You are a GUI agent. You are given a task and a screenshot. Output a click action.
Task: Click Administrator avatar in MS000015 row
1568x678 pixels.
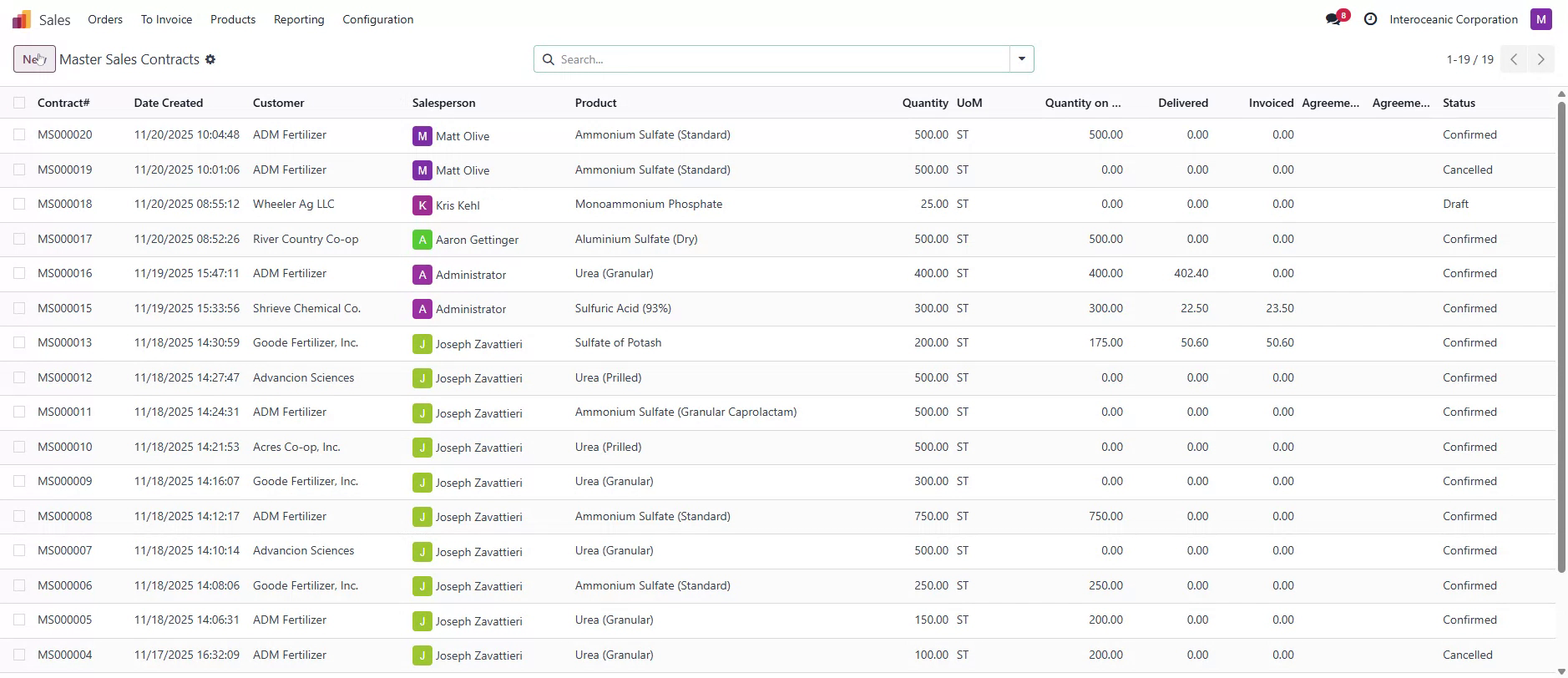tap(422, 309)
